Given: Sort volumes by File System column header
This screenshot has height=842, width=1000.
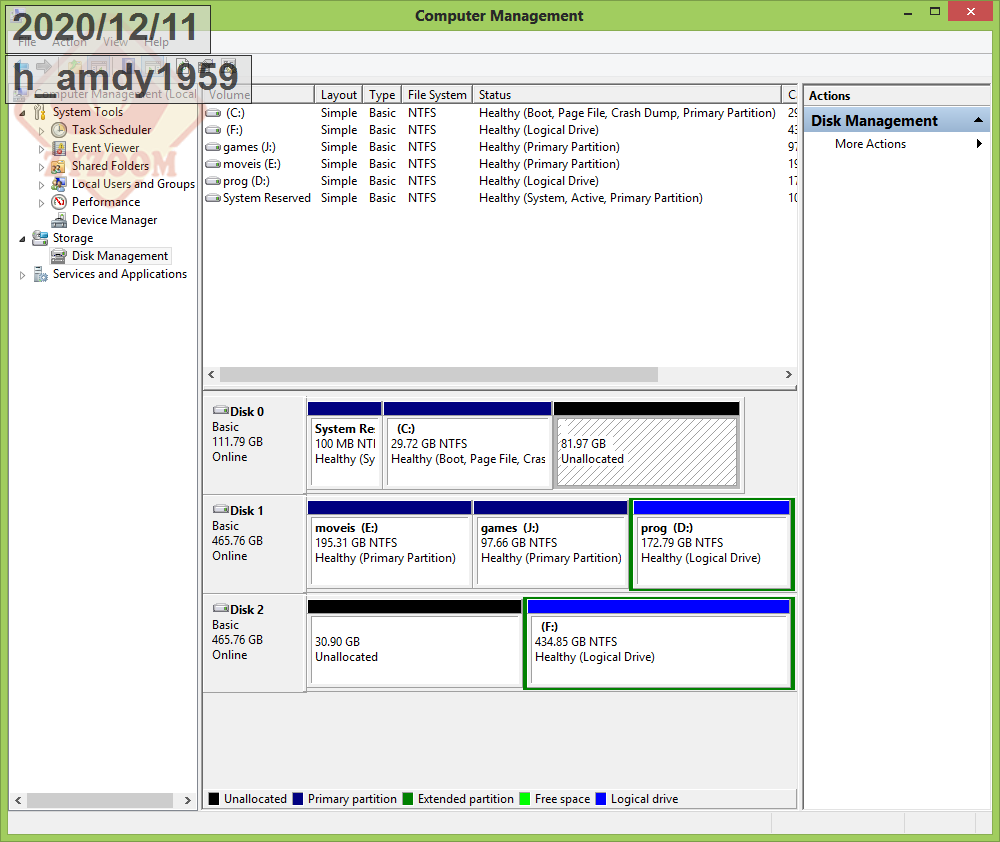Looking at the screenshot, I should [x=437, y=94].
